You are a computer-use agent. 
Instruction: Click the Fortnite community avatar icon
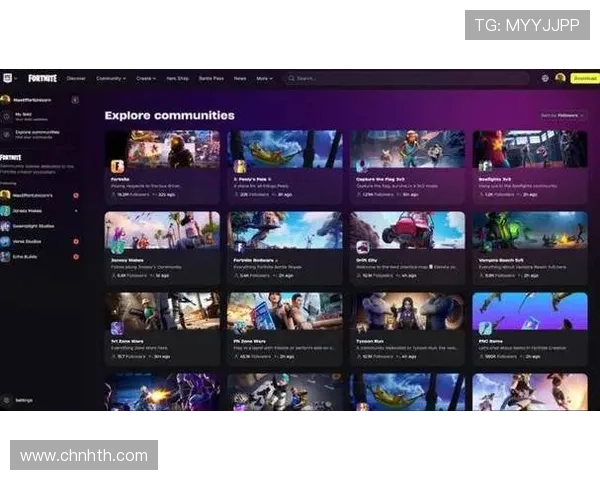[x=117, y=166]
